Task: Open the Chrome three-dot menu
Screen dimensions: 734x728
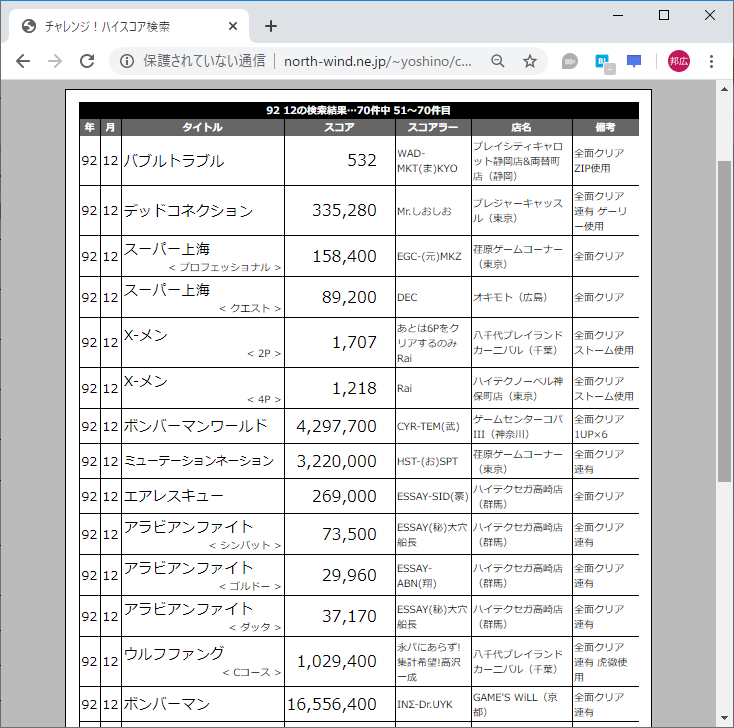Action: pos(711,61)
